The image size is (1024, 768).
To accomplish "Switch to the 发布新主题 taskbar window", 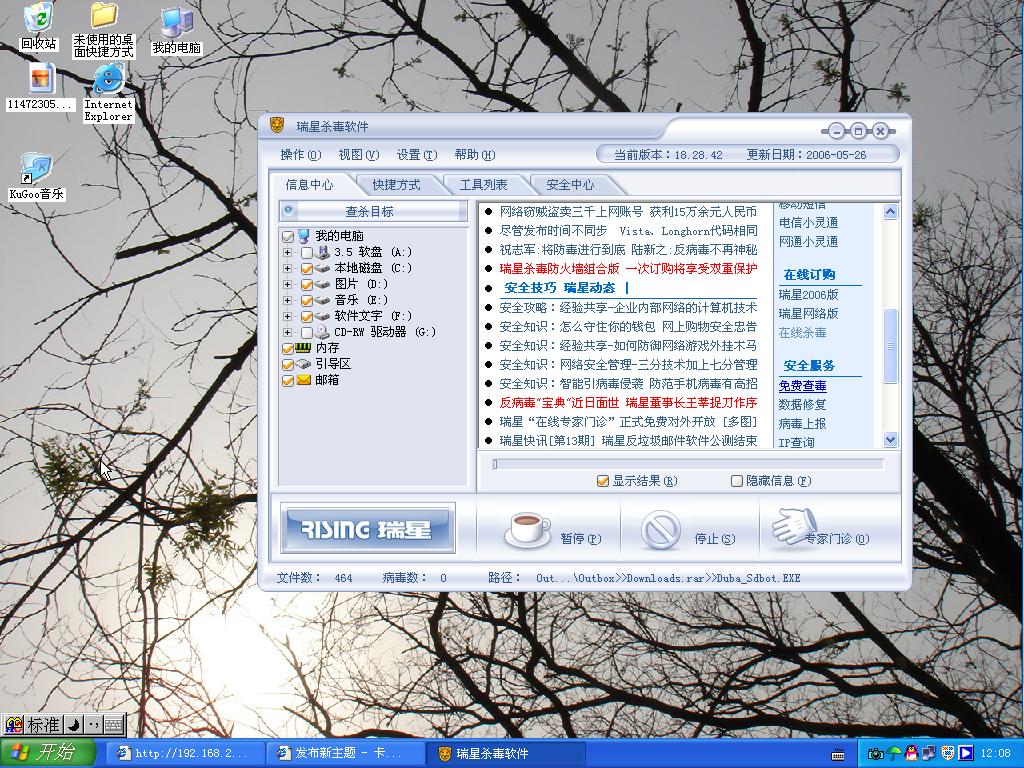I will (345, 754).
